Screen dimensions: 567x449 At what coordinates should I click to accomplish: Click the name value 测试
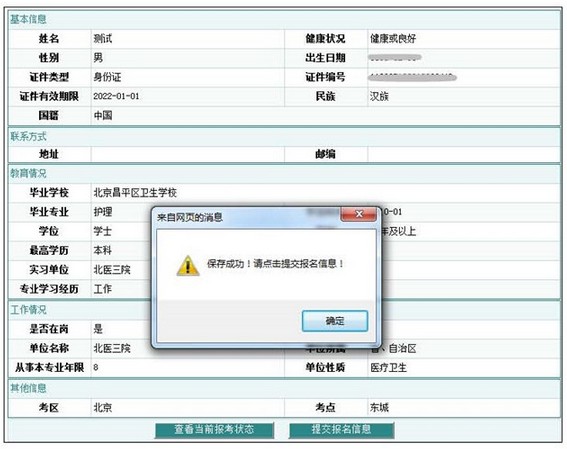[x=103, y=38]
